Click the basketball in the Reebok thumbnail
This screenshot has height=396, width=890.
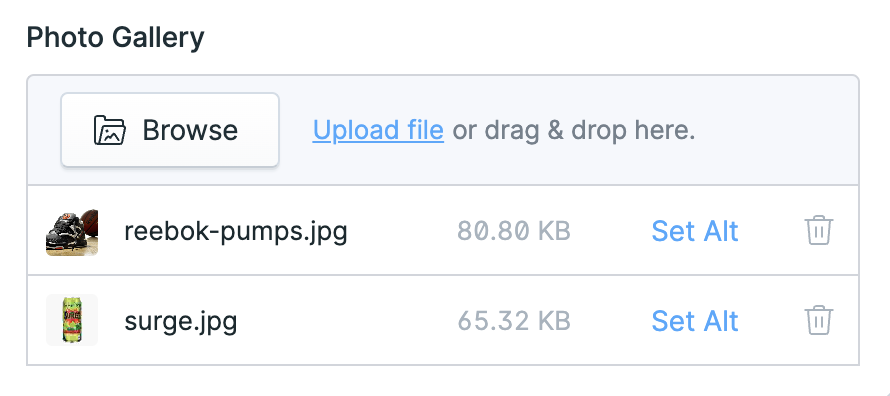tap(90, 220)
